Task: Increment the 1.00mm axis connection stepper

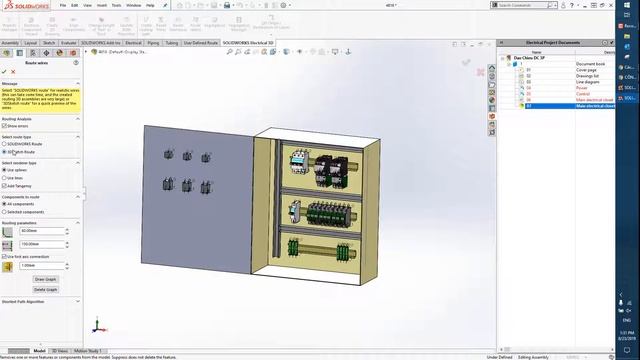Action: (67, 264)
